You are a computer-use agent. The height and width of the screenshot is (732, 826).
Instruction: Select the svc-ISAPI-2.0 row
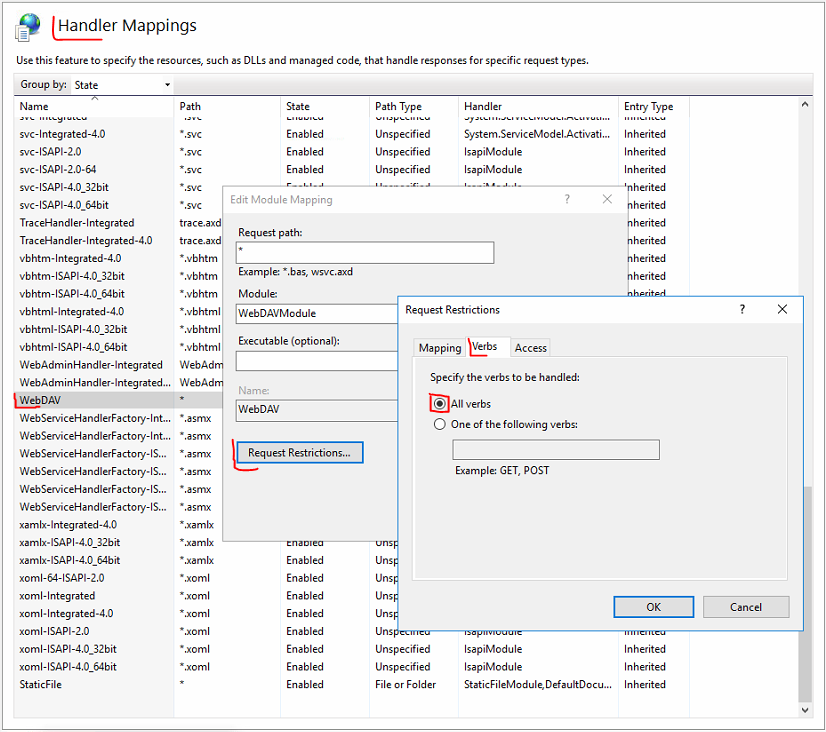click(x=50, y=152)
